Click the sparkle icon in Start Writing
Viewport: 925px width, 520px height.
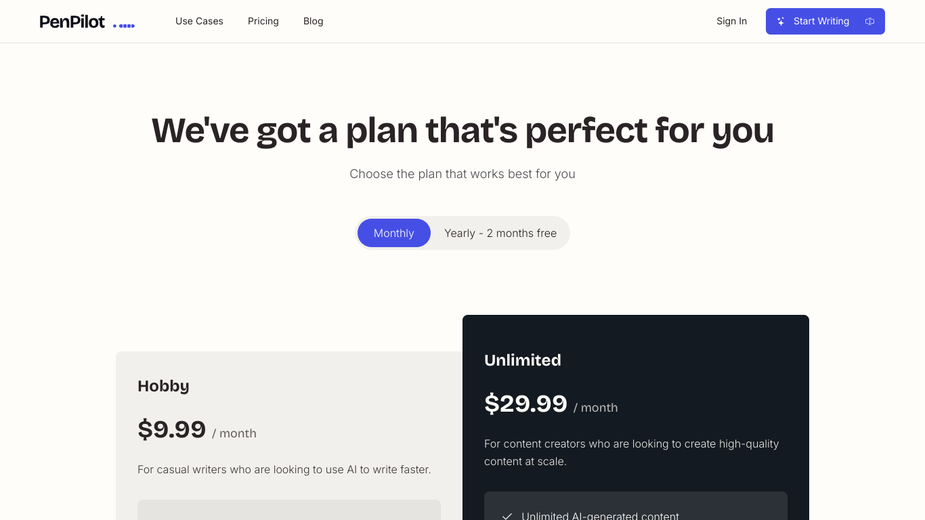[x=781, y=21]
